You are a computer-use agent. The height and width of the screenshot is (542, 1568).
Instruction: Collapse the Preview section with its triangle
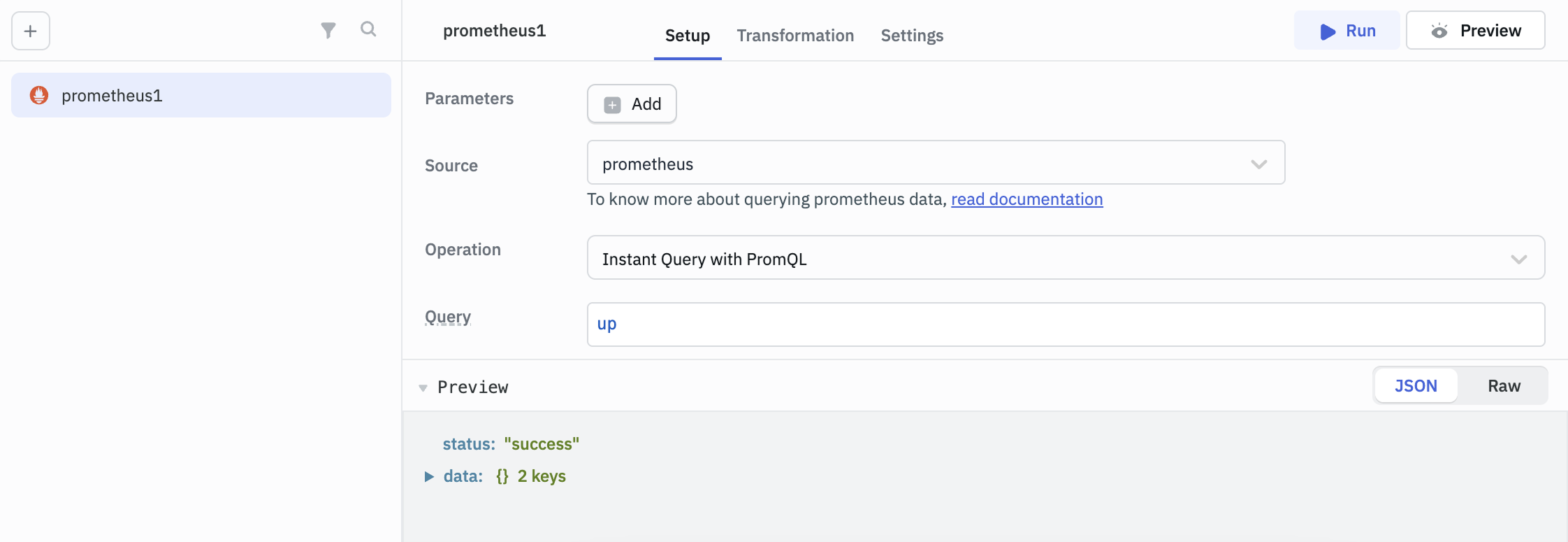coord(423,387)
